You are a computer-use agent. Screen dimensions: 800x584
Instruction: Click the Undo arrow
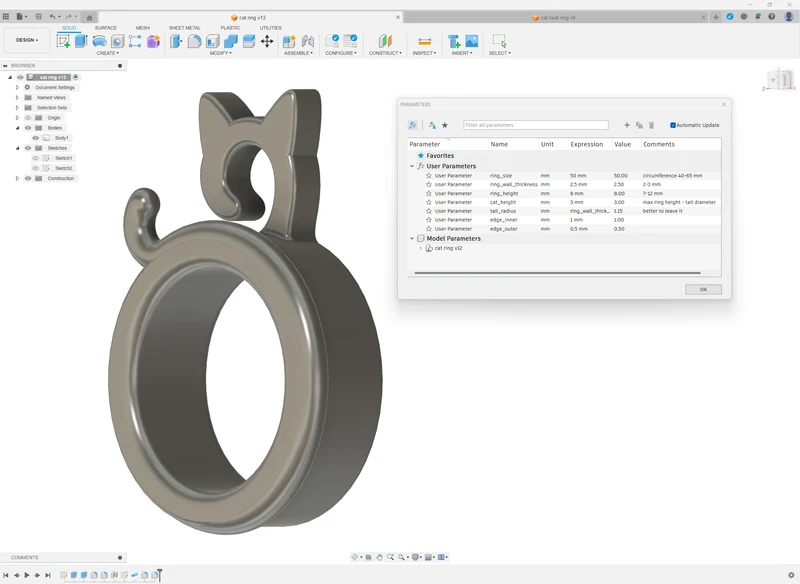[52, 17]
